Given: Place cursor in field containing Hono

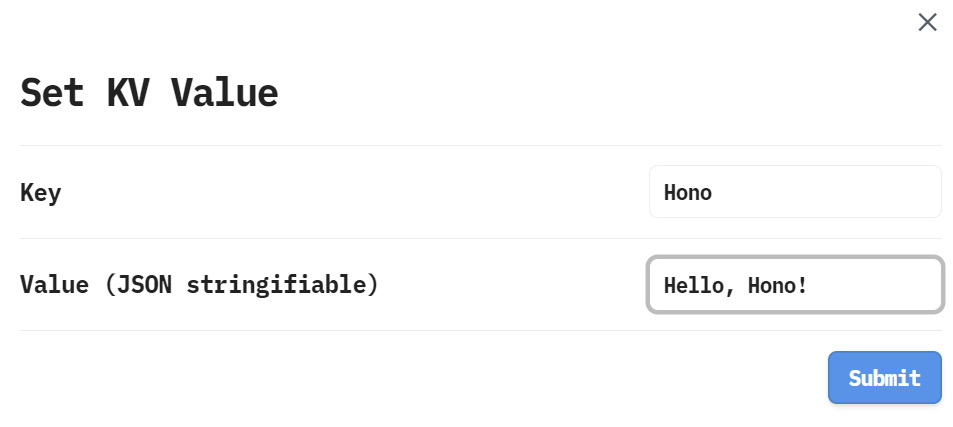Looking at the screenshot, I should [x=795, y=192].
